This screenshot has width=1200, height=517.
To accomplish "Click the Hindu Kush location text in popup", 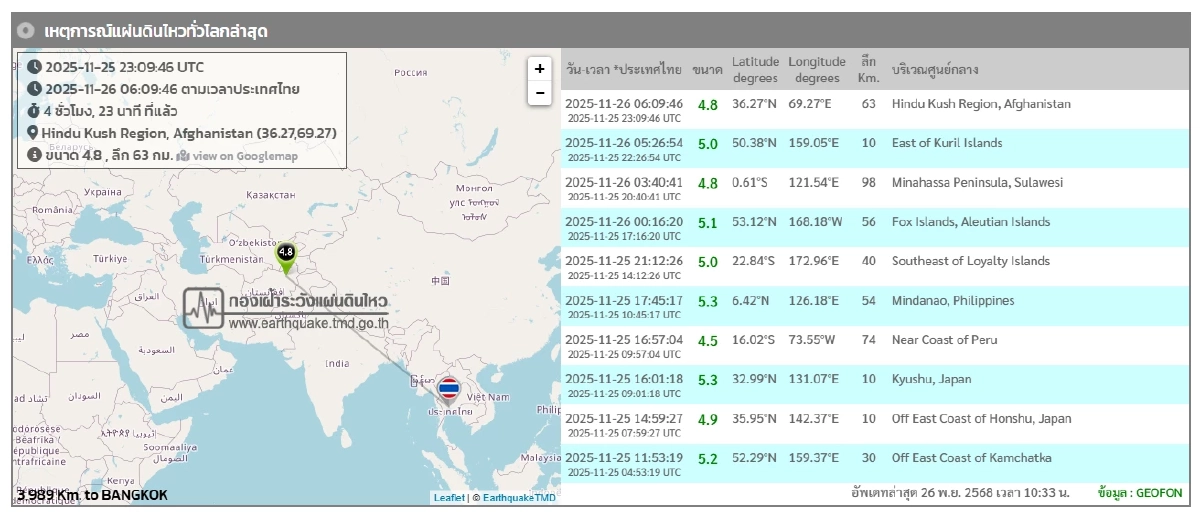I will [x=188, y=133].
